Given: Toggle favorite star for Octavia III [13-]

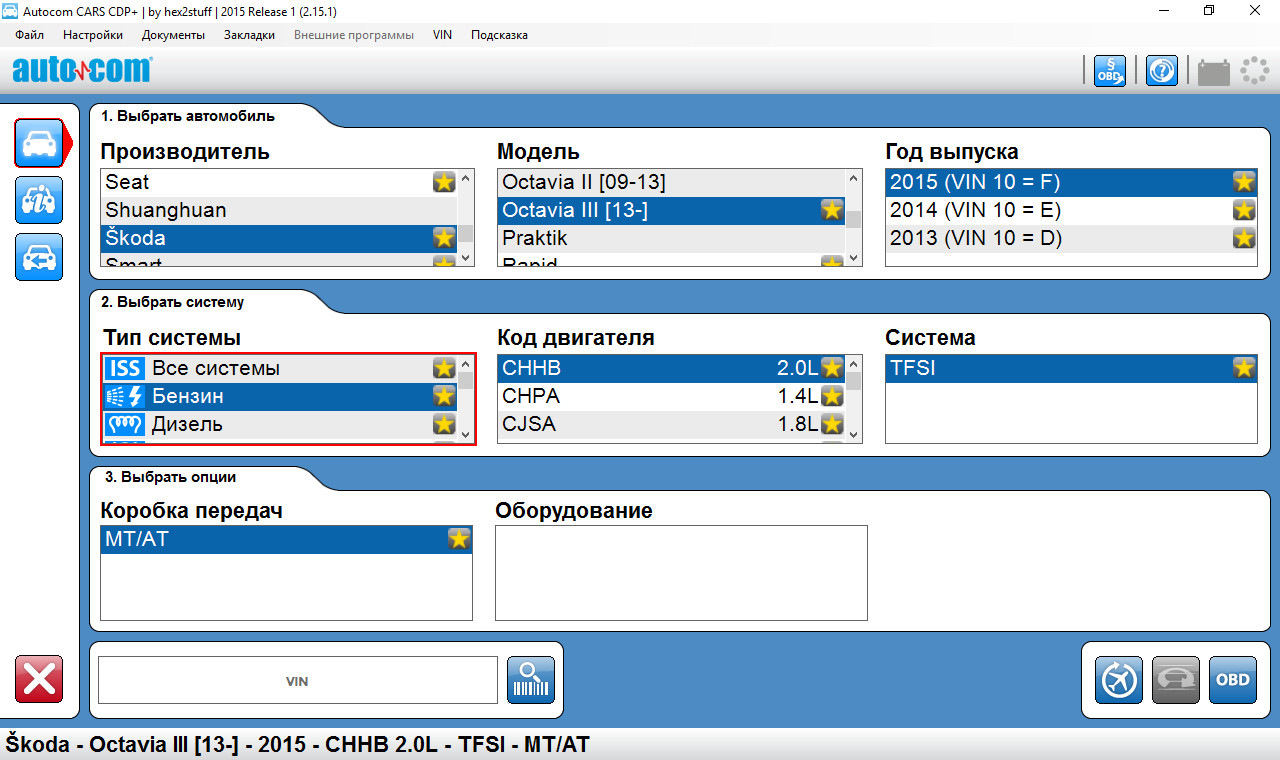Looking at the screenshot, I should tap(832, 210).
